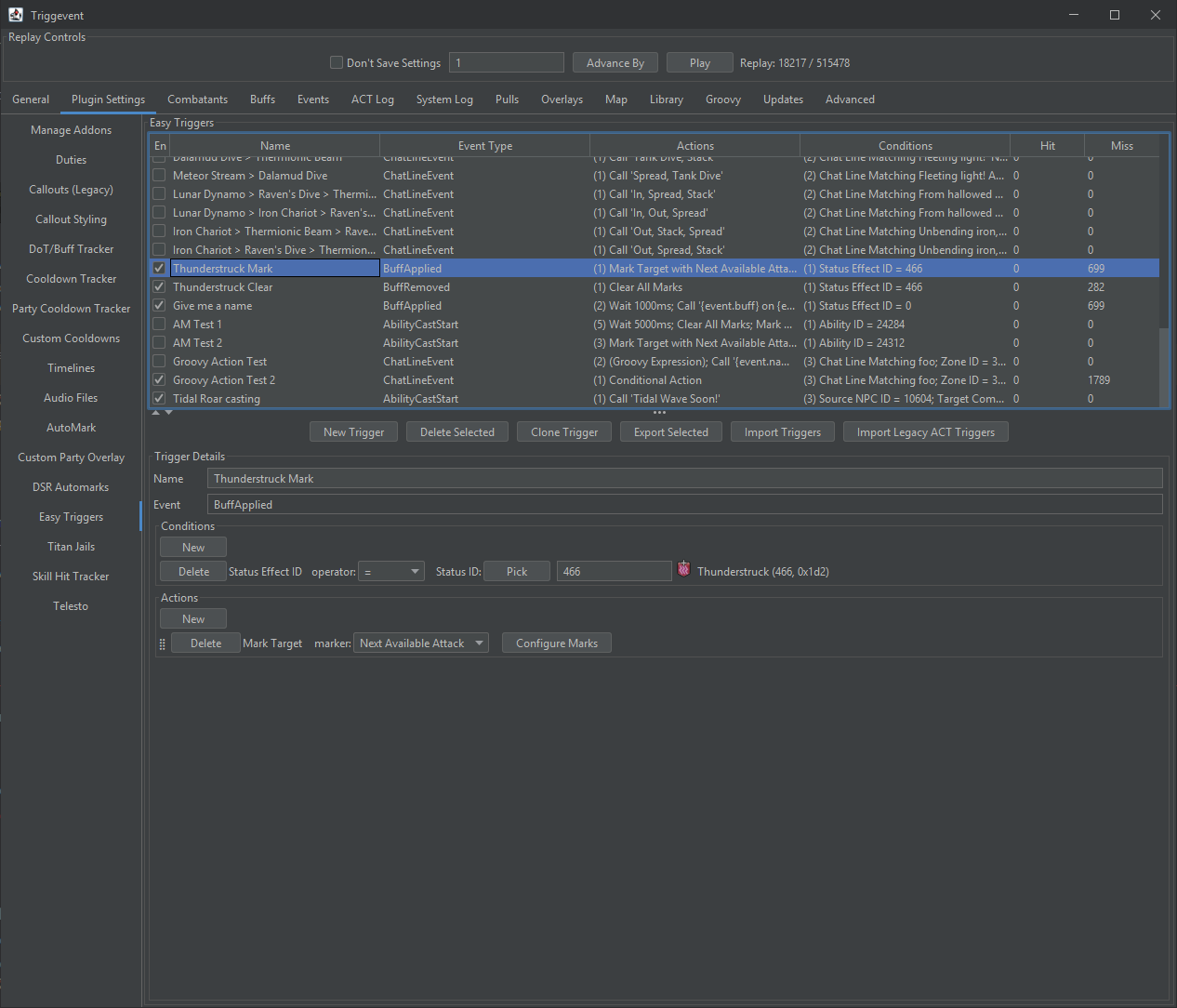Add a condition with the Conditions New button
The height and width of the screenshot is (1008, 1177).
[193, 548]
